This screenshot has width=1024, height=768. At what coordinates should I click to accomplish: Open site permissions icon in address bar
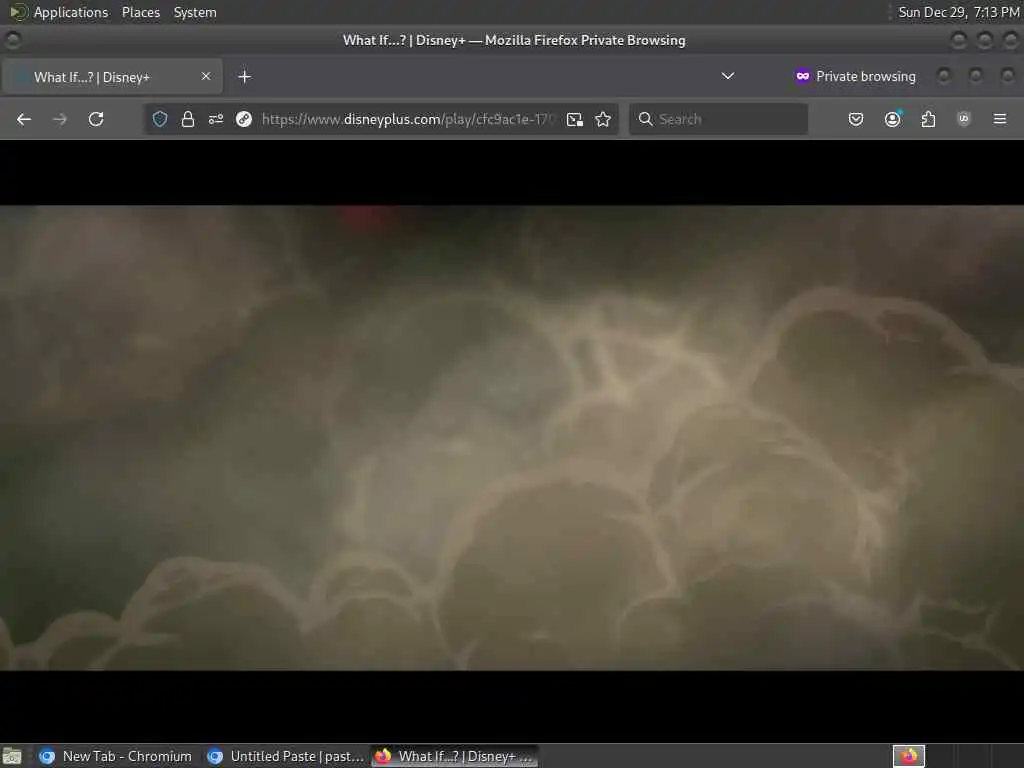point(216,119)
